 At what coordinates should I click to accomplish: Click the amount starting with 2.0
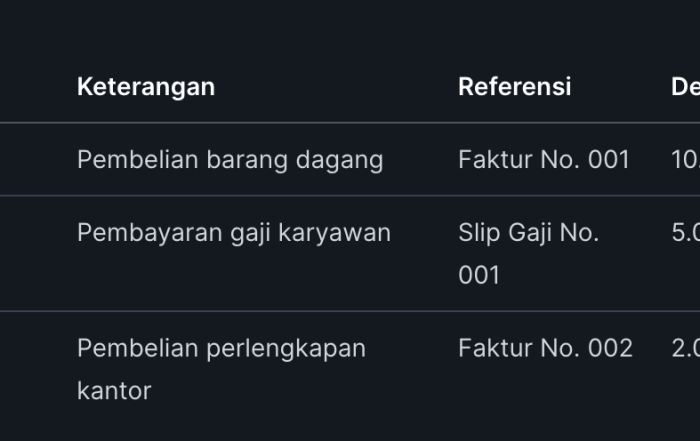click(x=685, y=349)
